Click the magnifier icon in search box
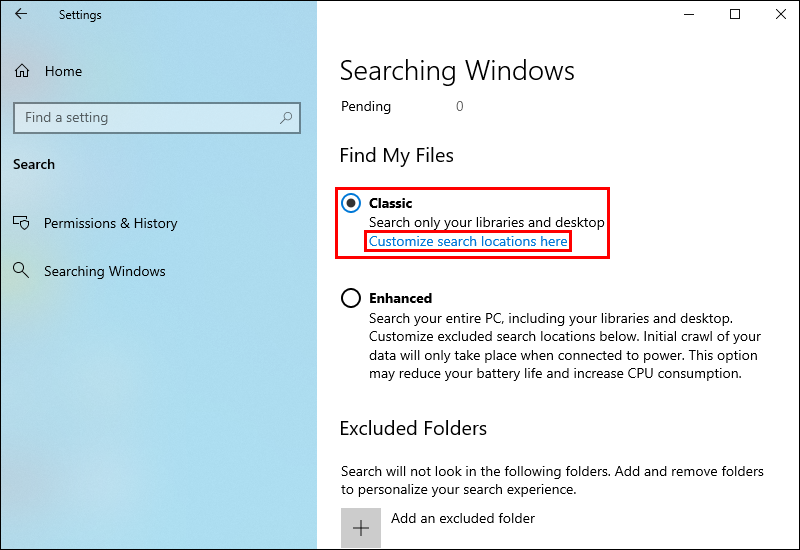Screen dimensions: 800x550 (x=286, y=118)
